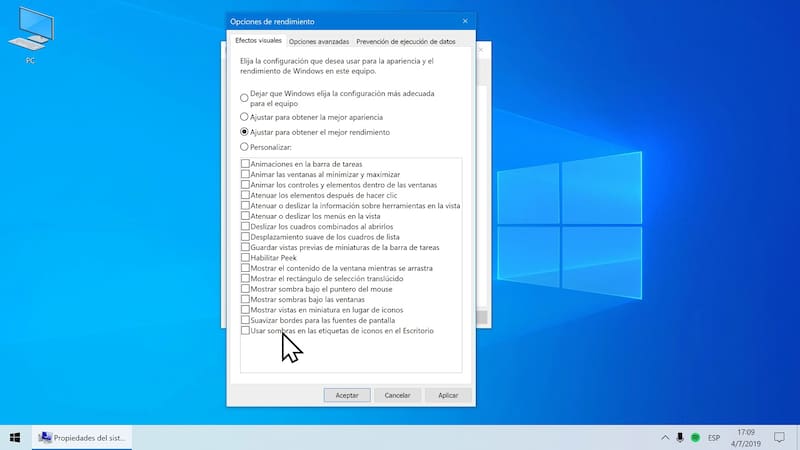800x450 pixels.
Task: Switch to Efectos visuales tab
Action: pyautogui.click(x=258, y=40)
